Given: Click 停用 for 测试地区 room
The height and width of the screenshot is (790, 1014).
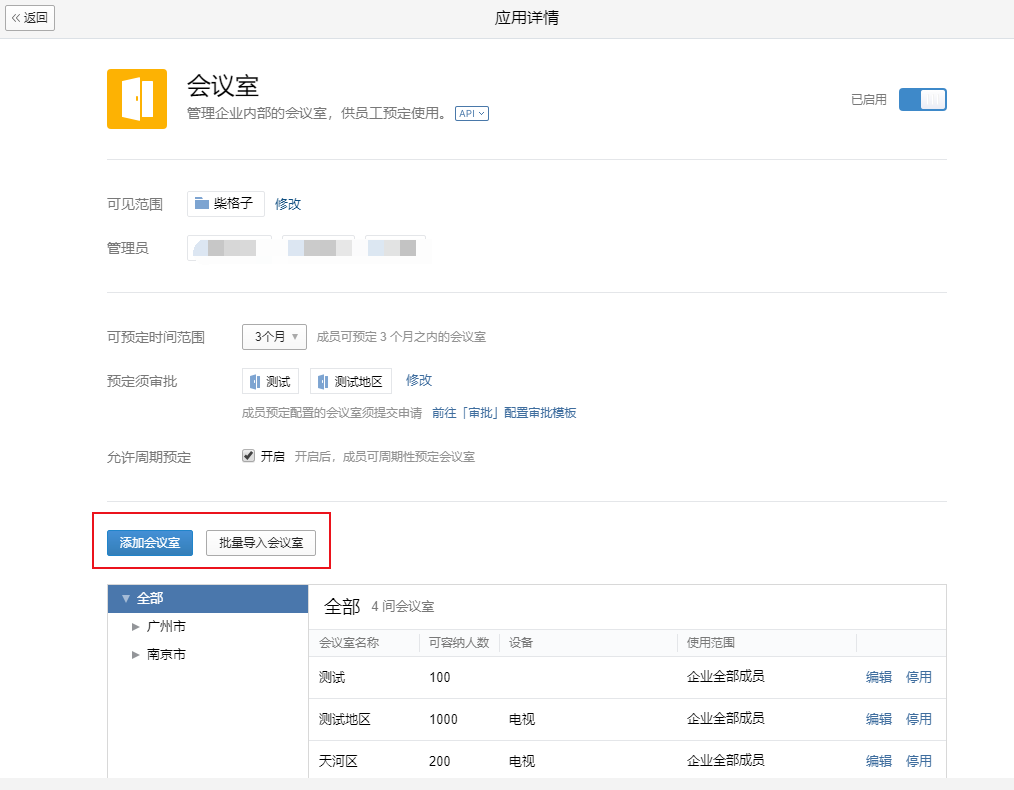Looking at the screenshot, I should click(x=918, y=719).
